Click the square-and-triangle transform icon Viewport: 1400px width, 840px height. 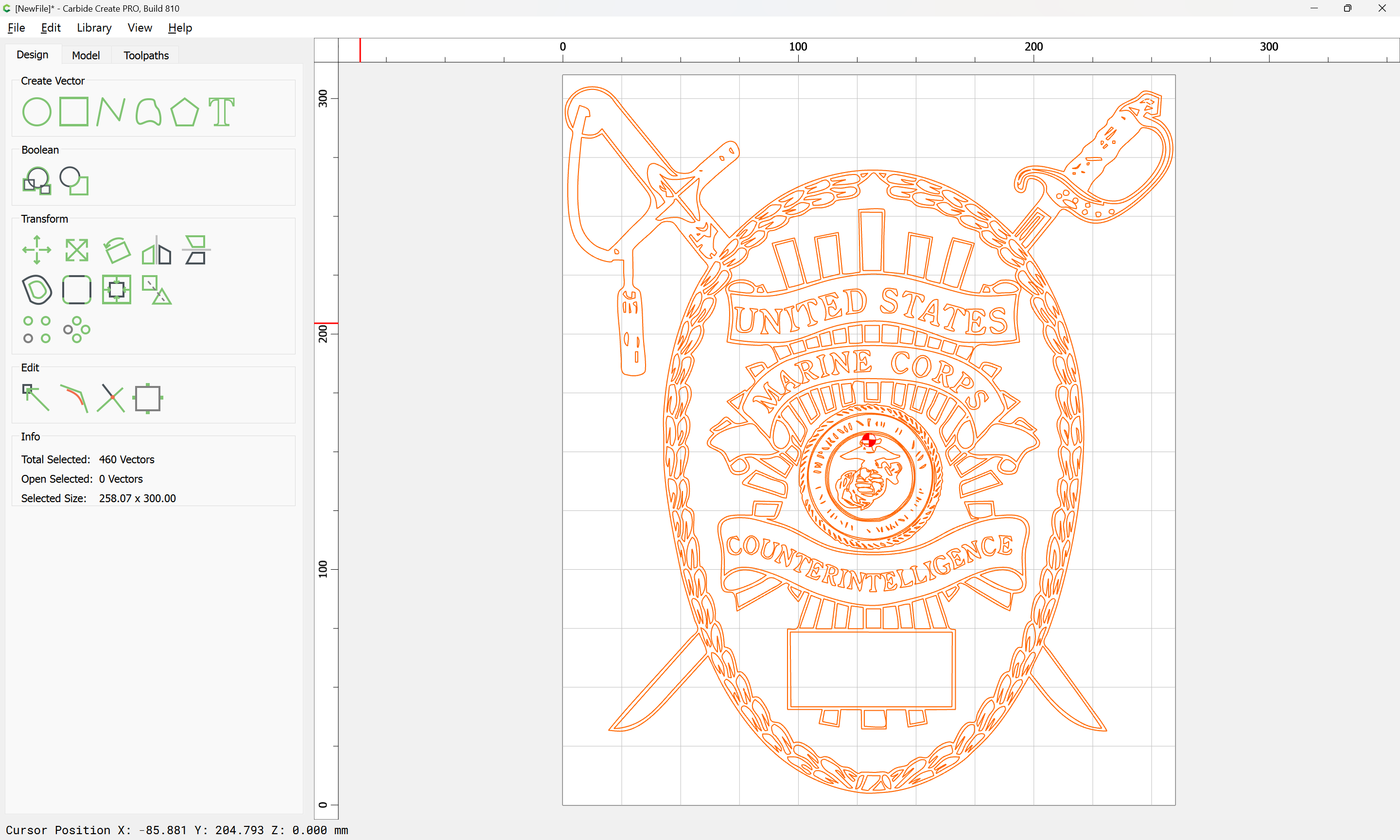[x=156, y=290]
